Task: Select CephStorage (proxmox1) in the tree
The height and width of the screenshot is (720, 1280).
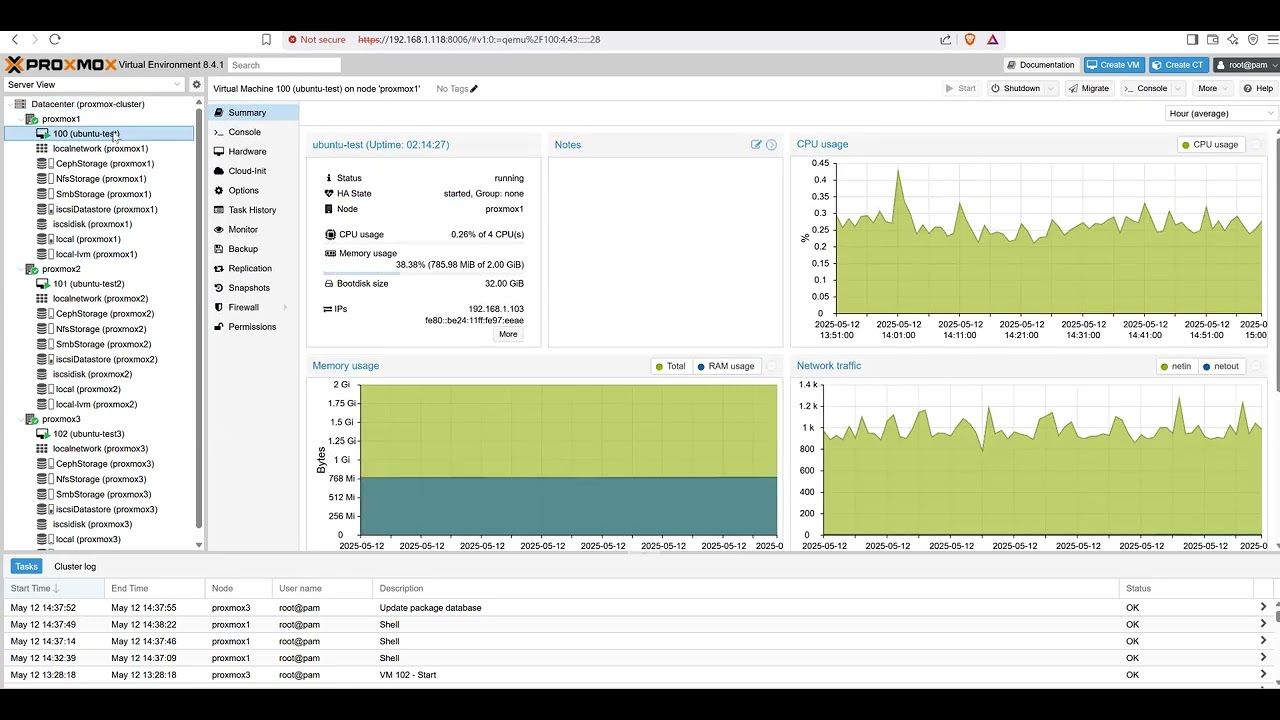Action: 104,164
